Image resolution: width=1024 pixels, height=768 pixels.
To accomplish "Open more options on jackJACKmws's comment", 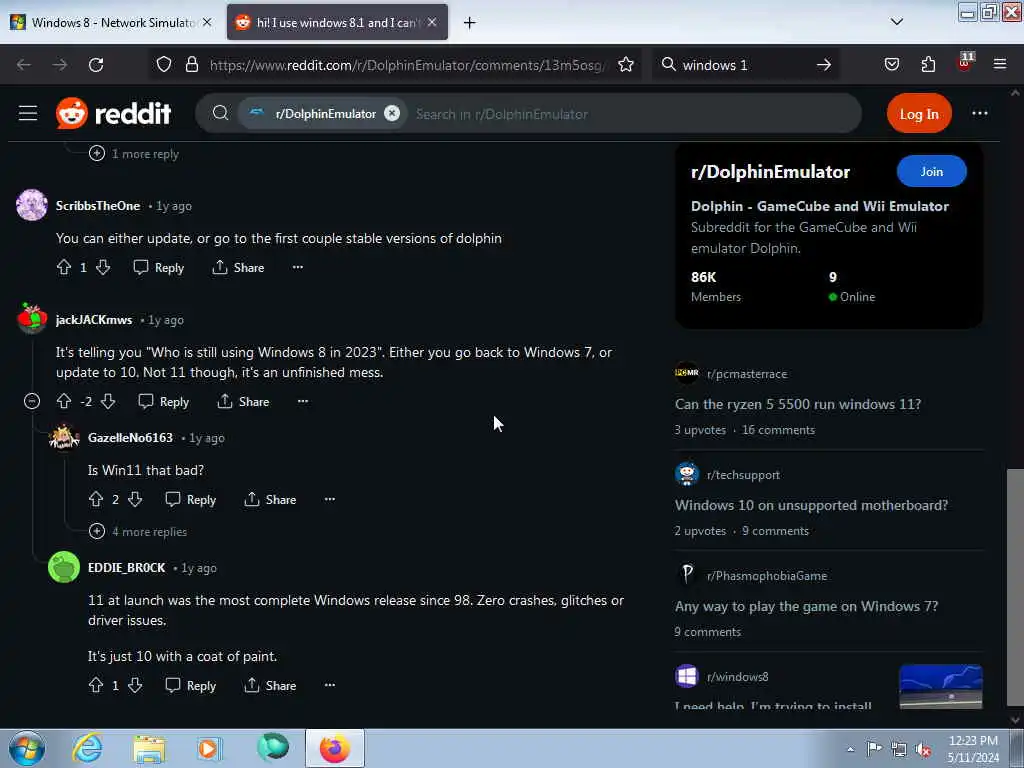I will point(303,401).
